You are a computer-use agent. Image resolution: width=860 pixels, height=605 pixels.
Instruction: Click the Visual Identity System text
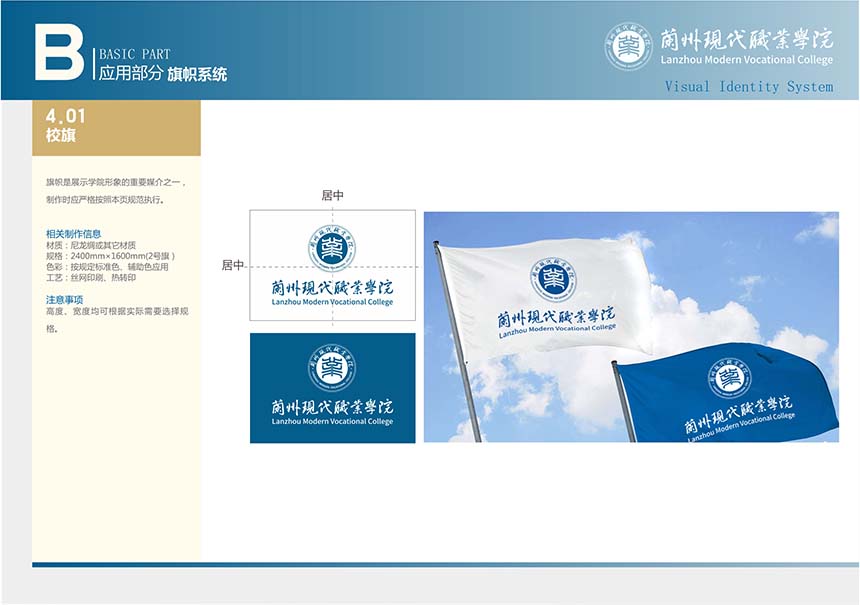748,87
